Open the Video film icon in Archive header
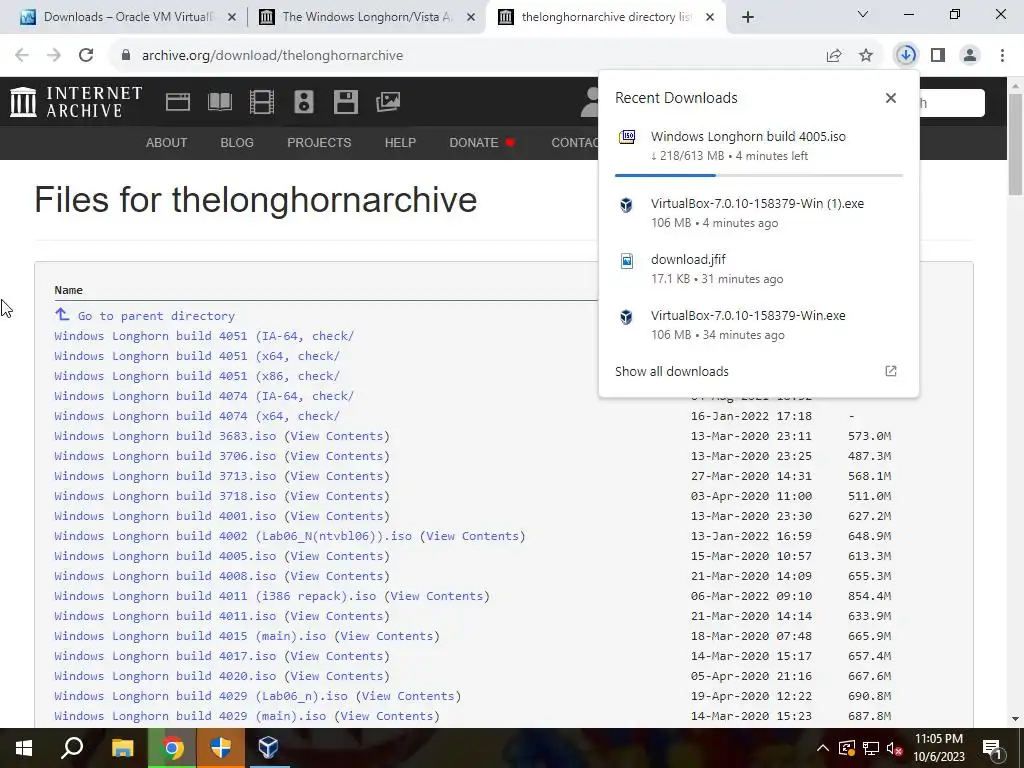The image size is (1024, 768). tap(262, 102)
